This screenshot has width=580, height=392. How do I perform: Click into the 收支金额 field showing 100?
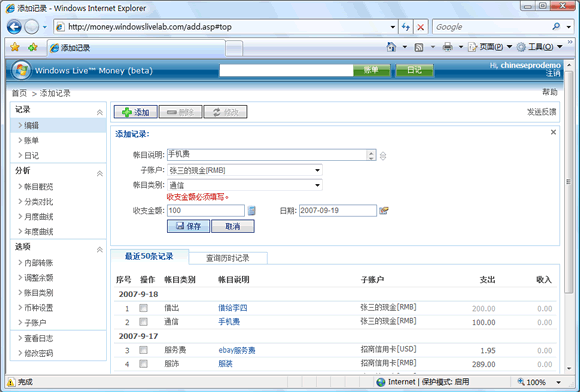(x=206, y=210)
